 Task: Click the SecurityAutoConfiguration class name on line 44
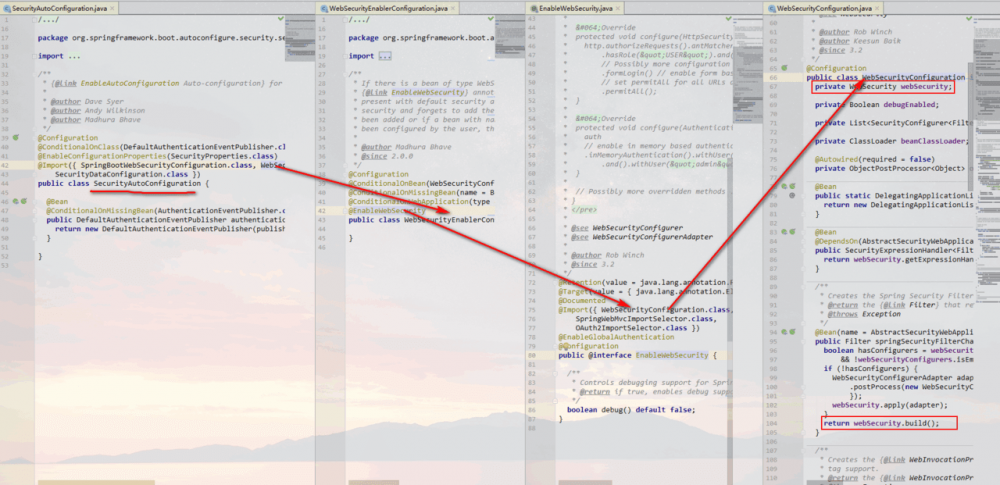click(147, 183)
